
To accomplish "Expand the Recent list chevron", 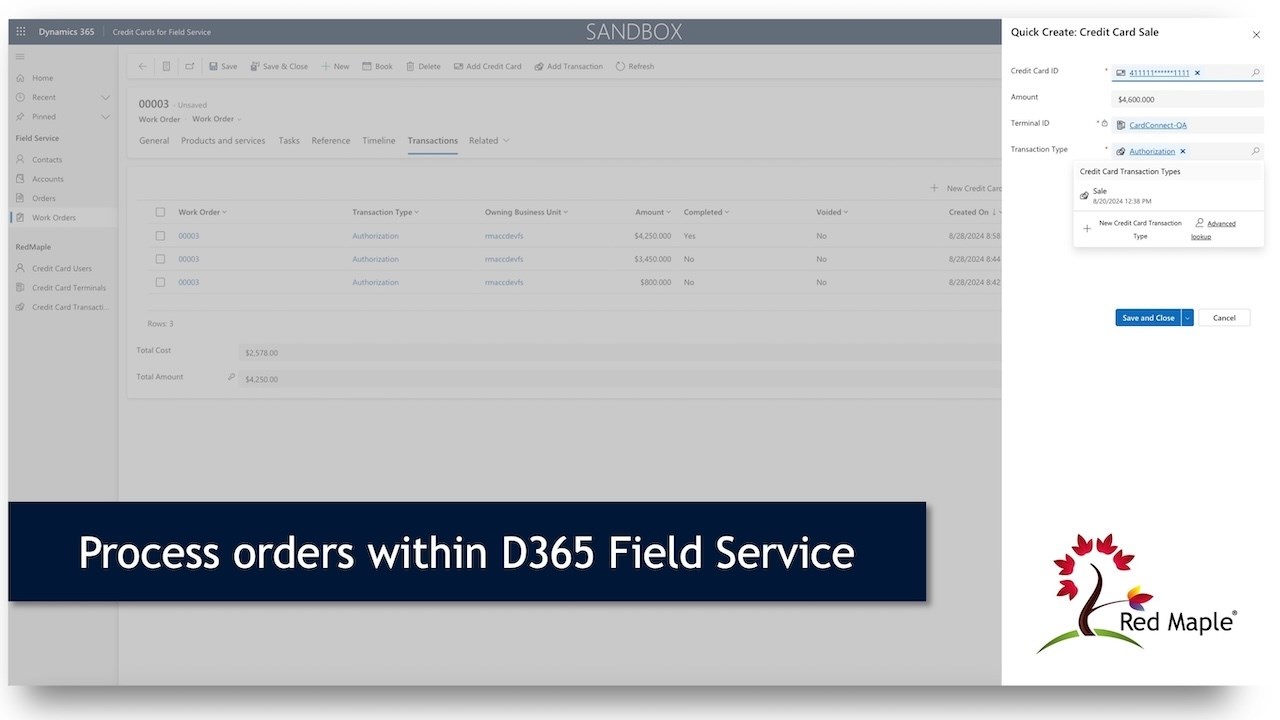I will pyautogui.click(x=105, y=97).
